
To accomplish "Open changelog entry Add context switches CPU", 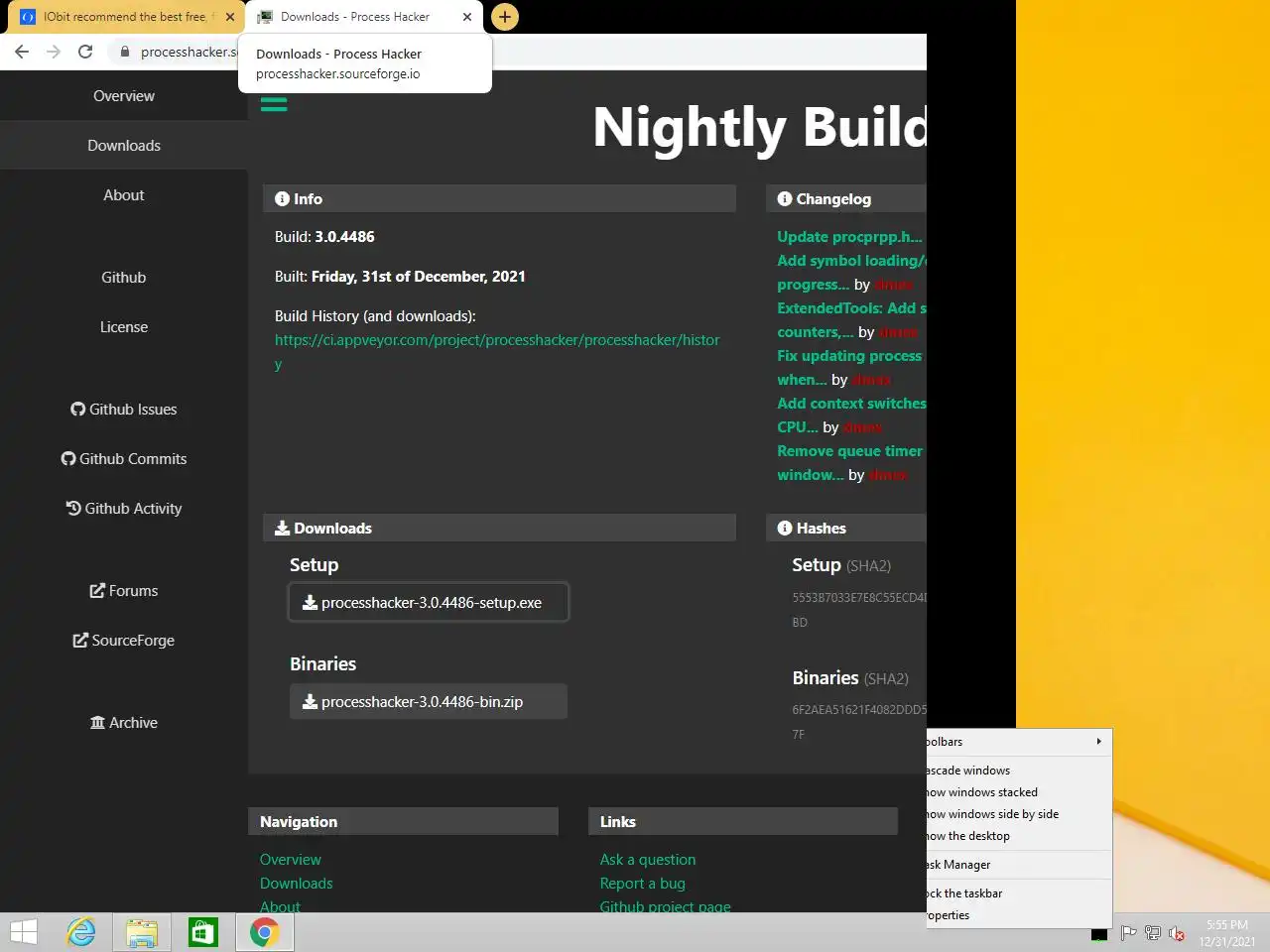I will [x=851, y=416].
